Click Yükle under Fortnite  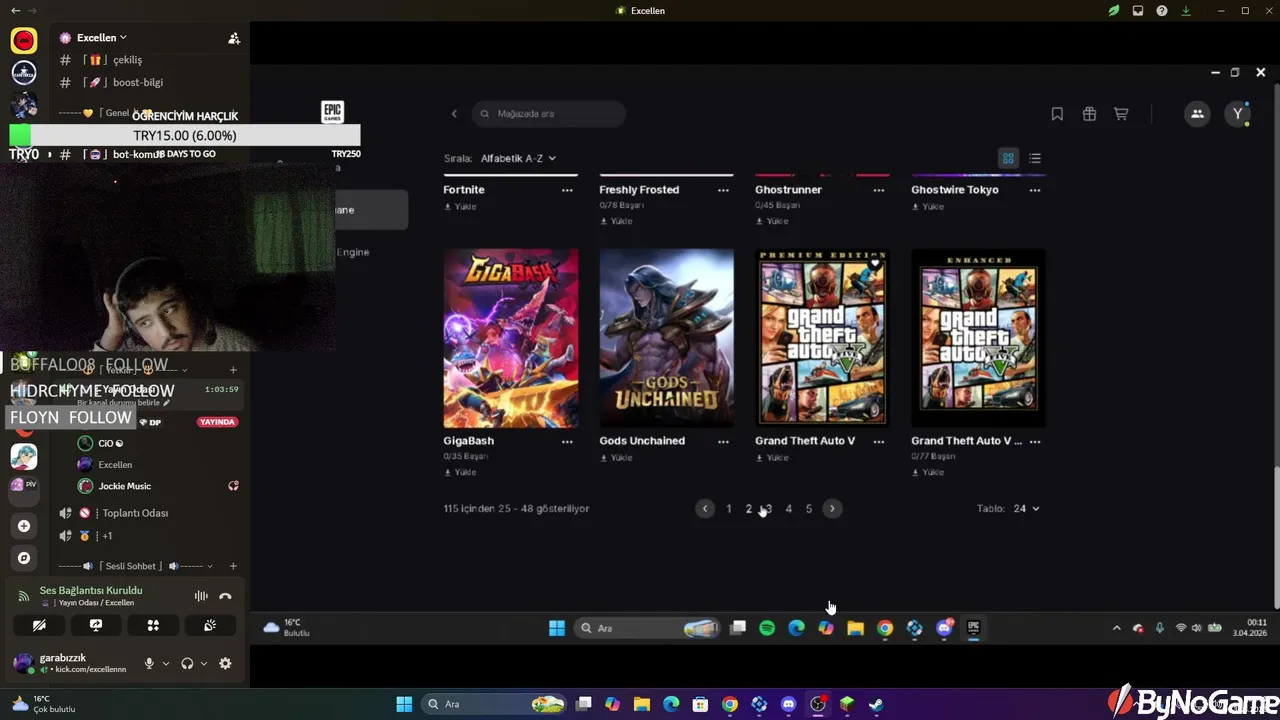tap(460, 207)
